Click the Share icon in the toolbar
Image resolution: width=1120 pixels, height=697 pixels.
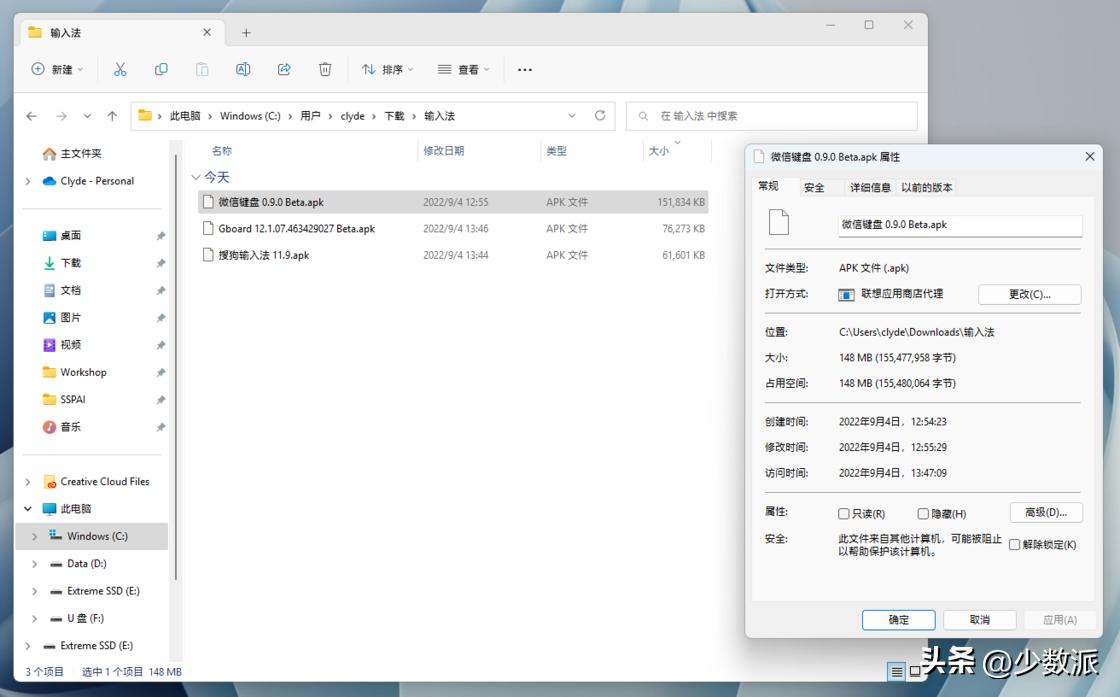(x=283, y=69)
